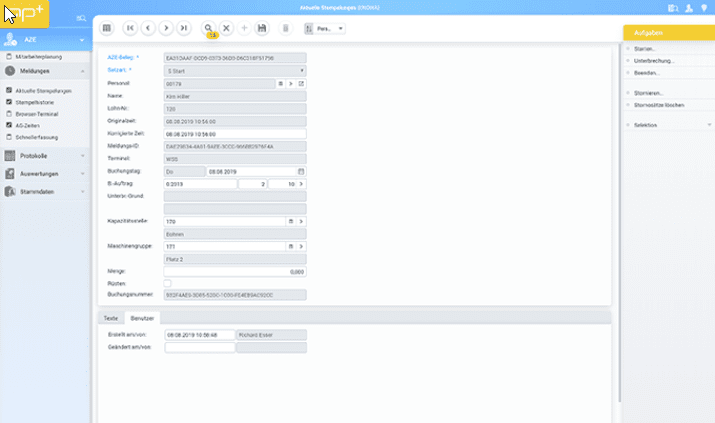This screenshot has height=423, width=715.
Task: Click the cancel X toolbar icon
Action: [227, 29]
